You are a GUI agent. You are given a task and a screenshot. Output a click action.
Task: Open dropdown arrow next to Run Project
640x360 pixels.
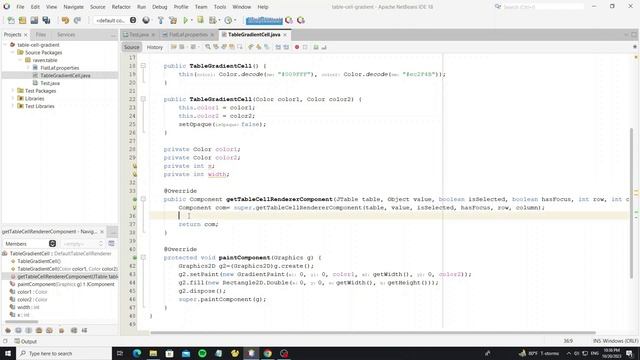191,20
